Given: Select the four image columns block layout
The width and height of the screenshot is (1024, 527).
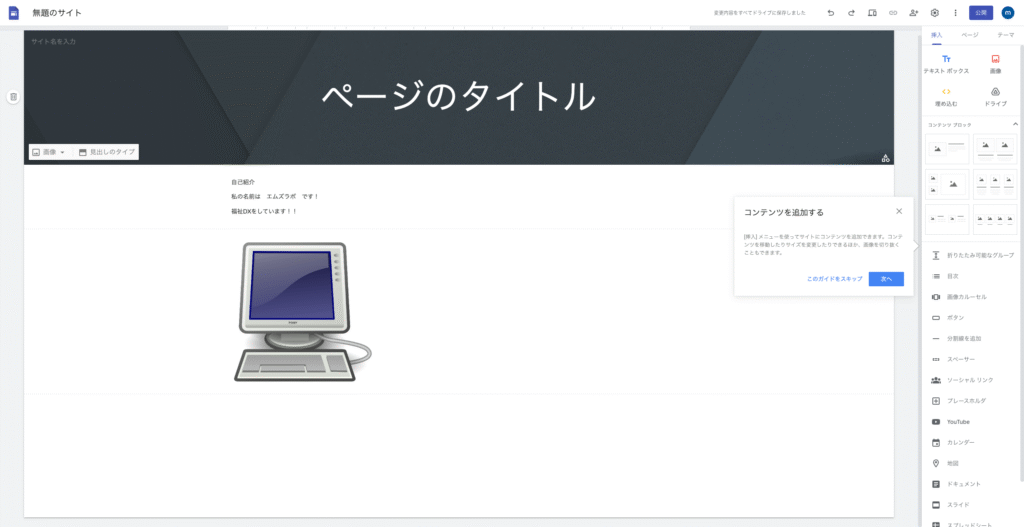Looking at the screenshot, I should click(995, 219).
